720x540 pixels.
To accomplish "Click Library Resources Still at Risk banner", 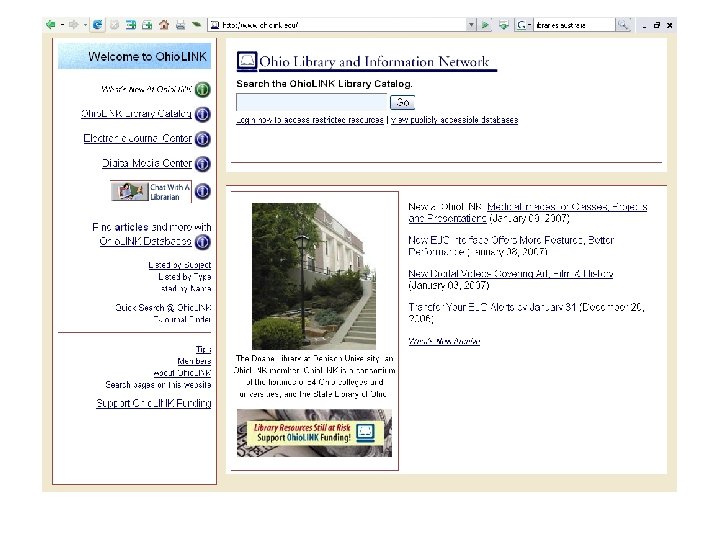I will point(315,433).
